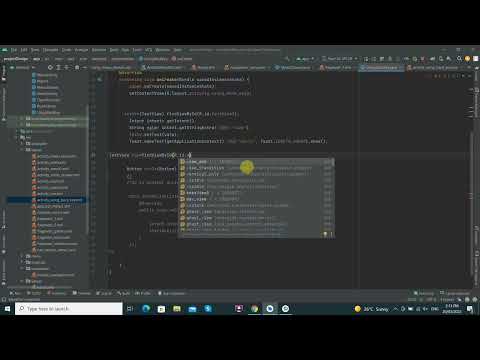Viewport: 480px width, 360px height.
Task: Open the SDK Manager icon
Action: click(x=449, y=59)
